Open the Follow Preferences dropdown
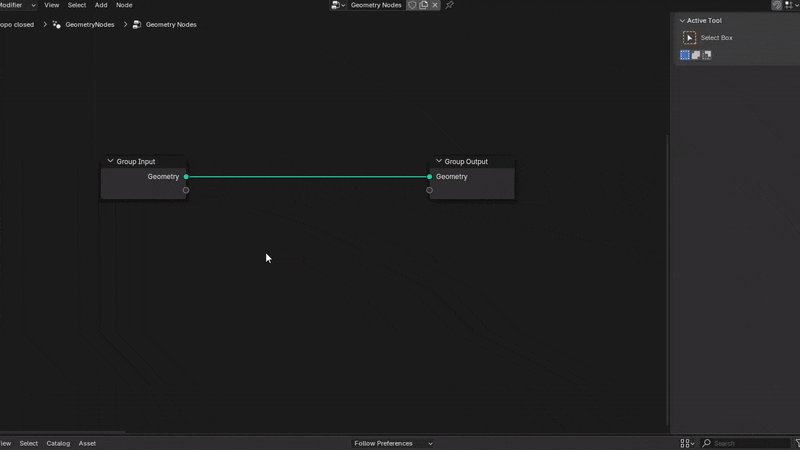This screenshot has height=450, width=800. [x=392, y=443]
